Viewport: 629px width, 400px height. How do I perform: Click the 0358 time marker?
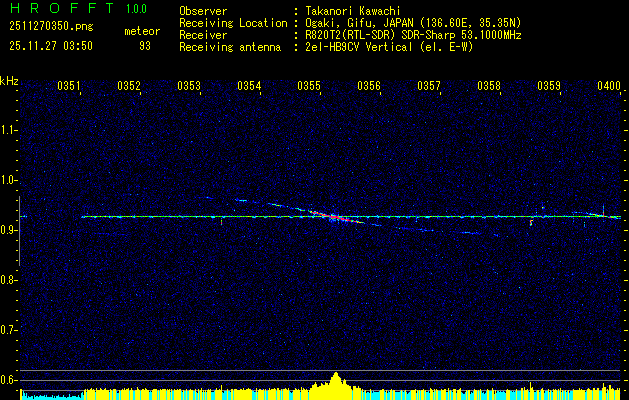tap(489, 86)
